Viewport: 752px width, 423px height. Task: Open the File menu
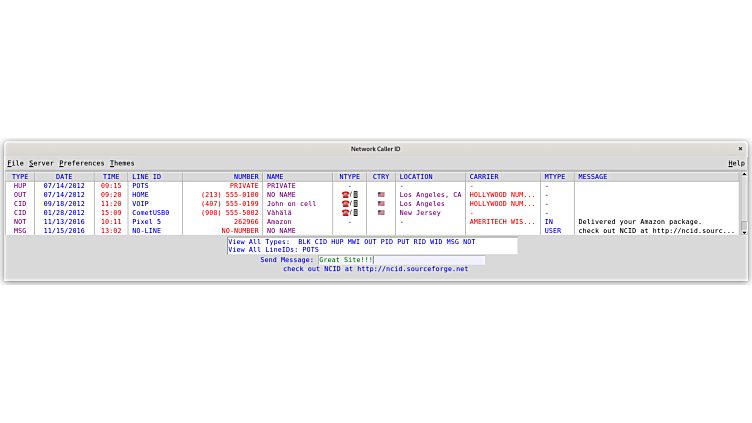(15, 163)
